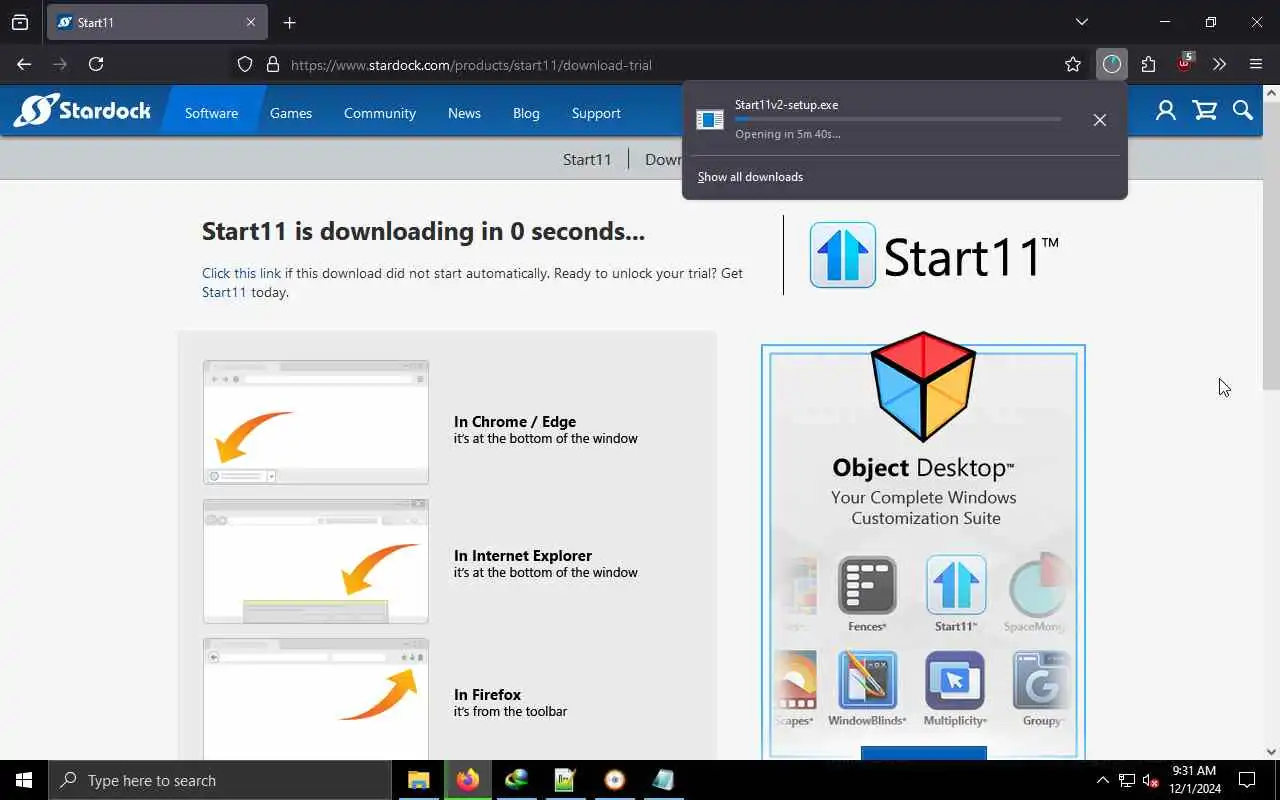Follow the Start11 purchase link
This screenshot has width=1280, height=800.
click(x=224, y=292)
